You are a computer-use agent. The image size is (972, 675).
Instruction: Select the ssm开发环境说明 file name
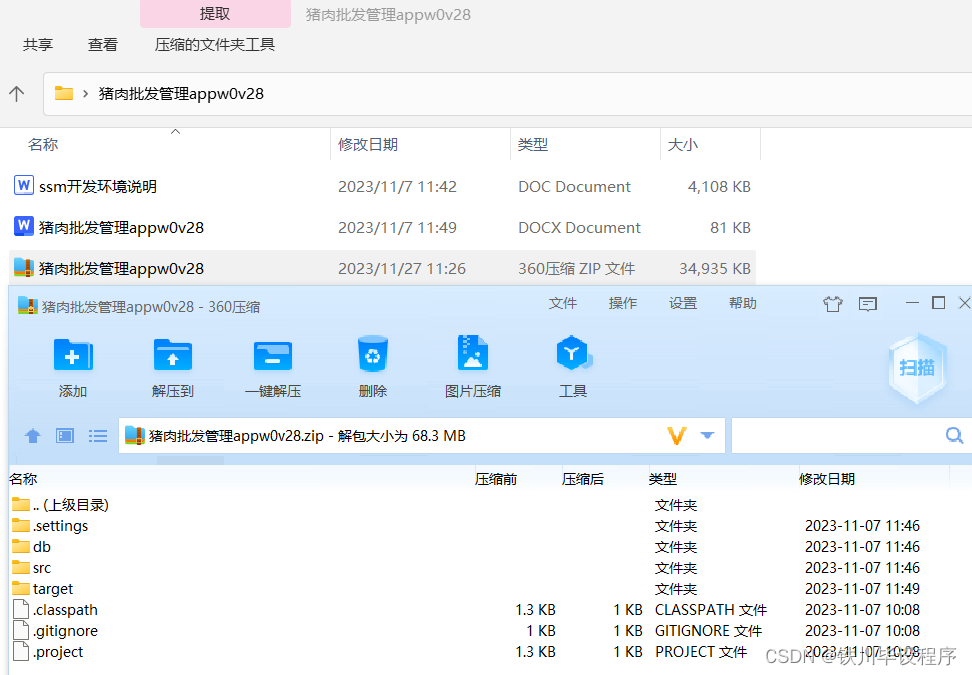click(x=98, y=186)
